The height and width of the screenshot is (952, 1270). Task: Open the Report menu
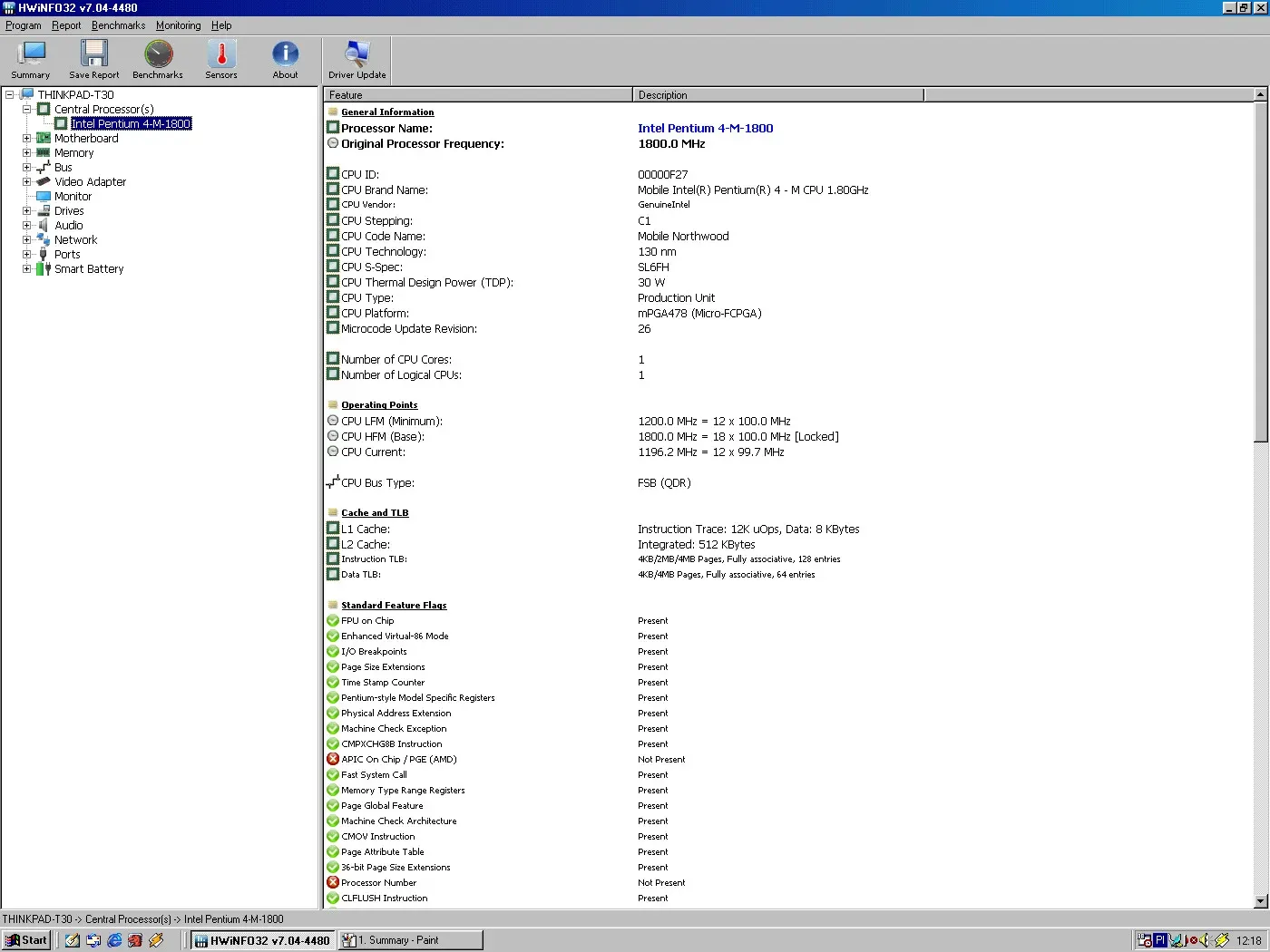pyautogui.click(x=66, y=25)
